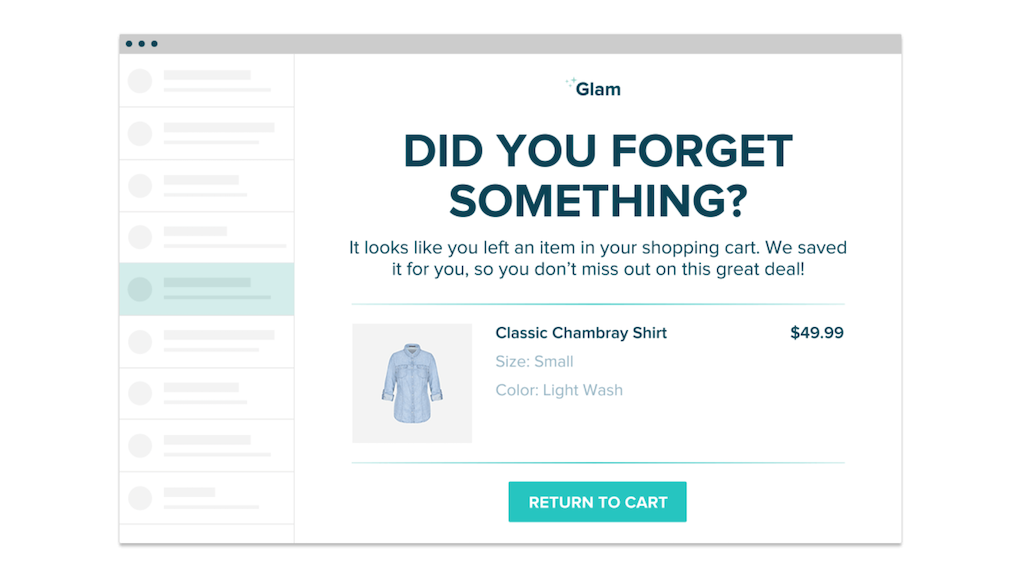Select the third email in the sidebar list
Viewport: 1020px width, 572px height.
pyautogui.click(x=207, y=185)
